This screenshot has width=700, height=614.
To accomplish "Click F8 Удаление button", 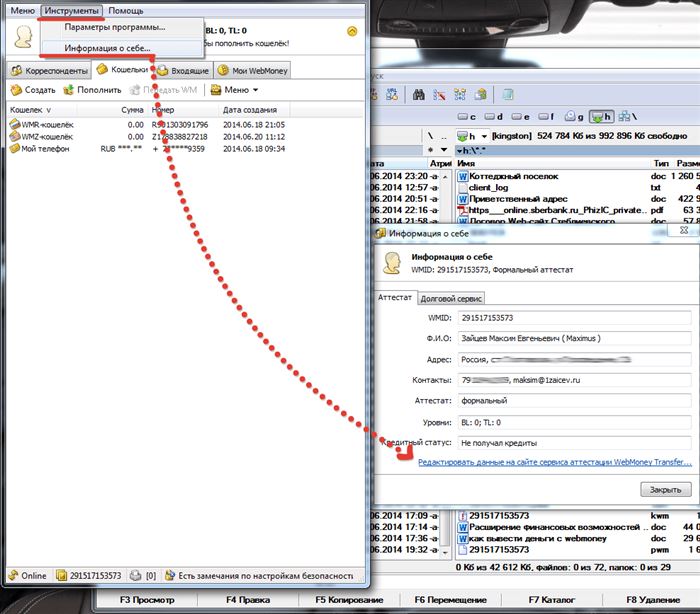I will pyautogui.click(x=653, y=600).
